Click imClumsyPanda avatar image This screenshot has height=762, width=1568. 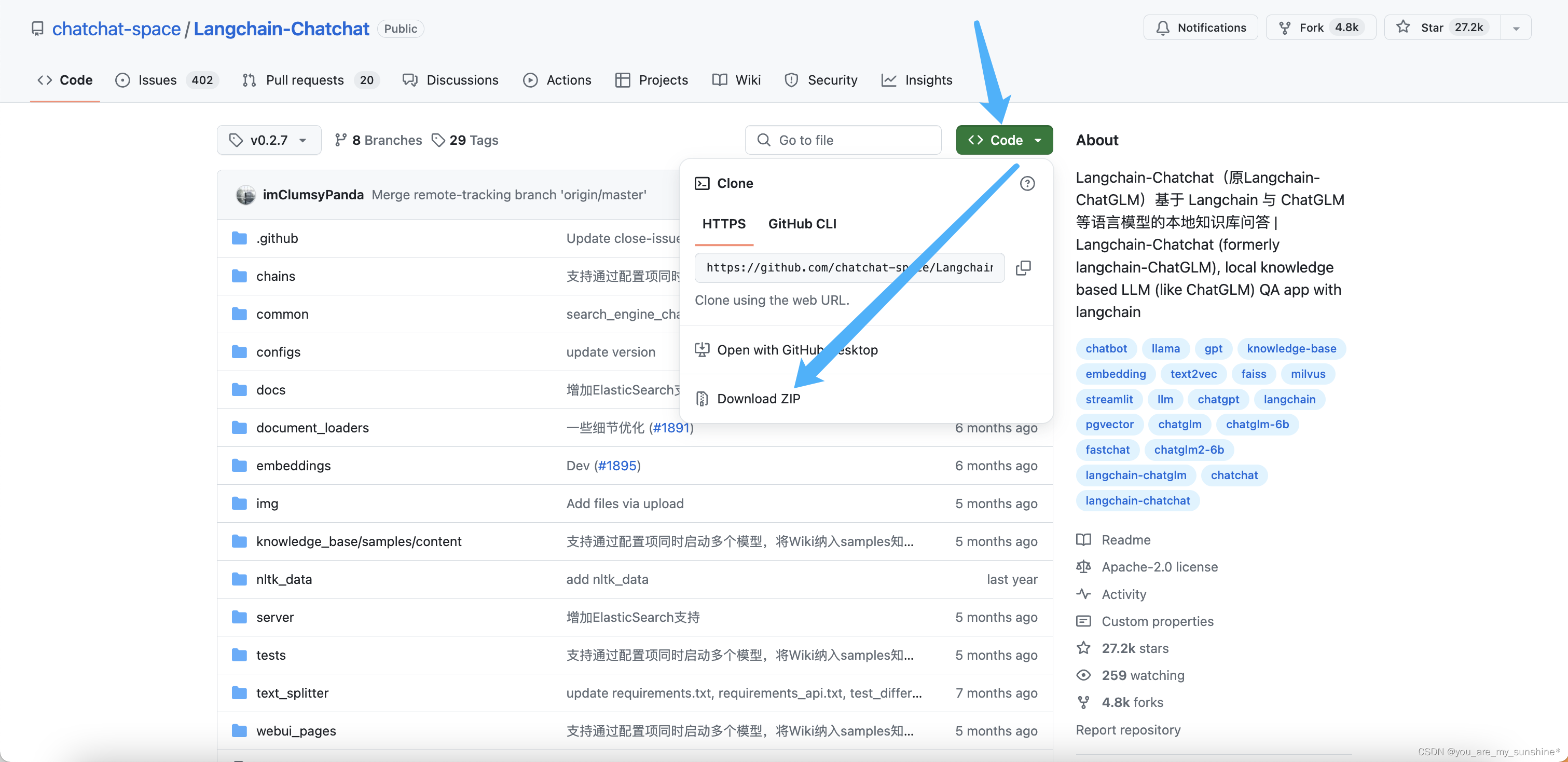coord(246,194)
